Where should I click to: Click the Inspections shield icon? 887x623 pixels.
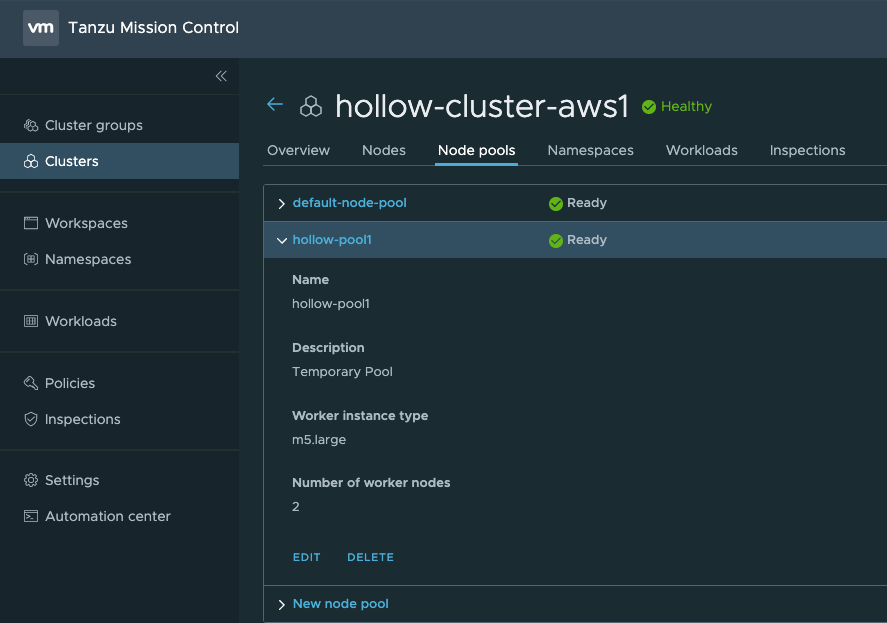point(31,419)
